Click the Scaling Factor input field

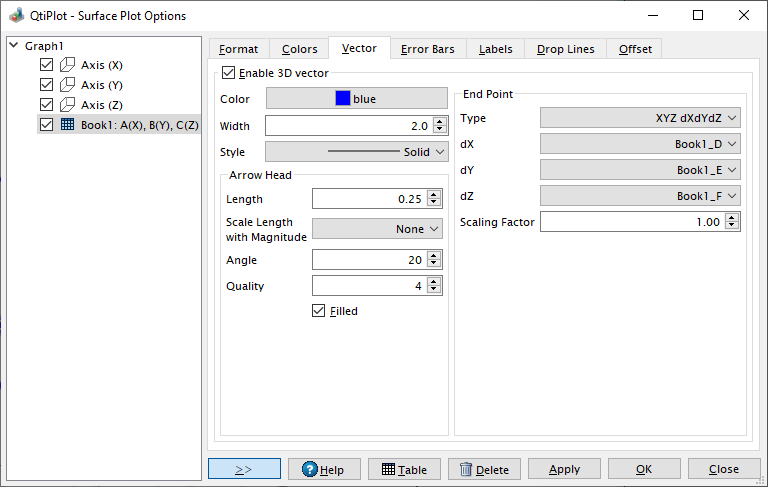[x=632, y=222]
